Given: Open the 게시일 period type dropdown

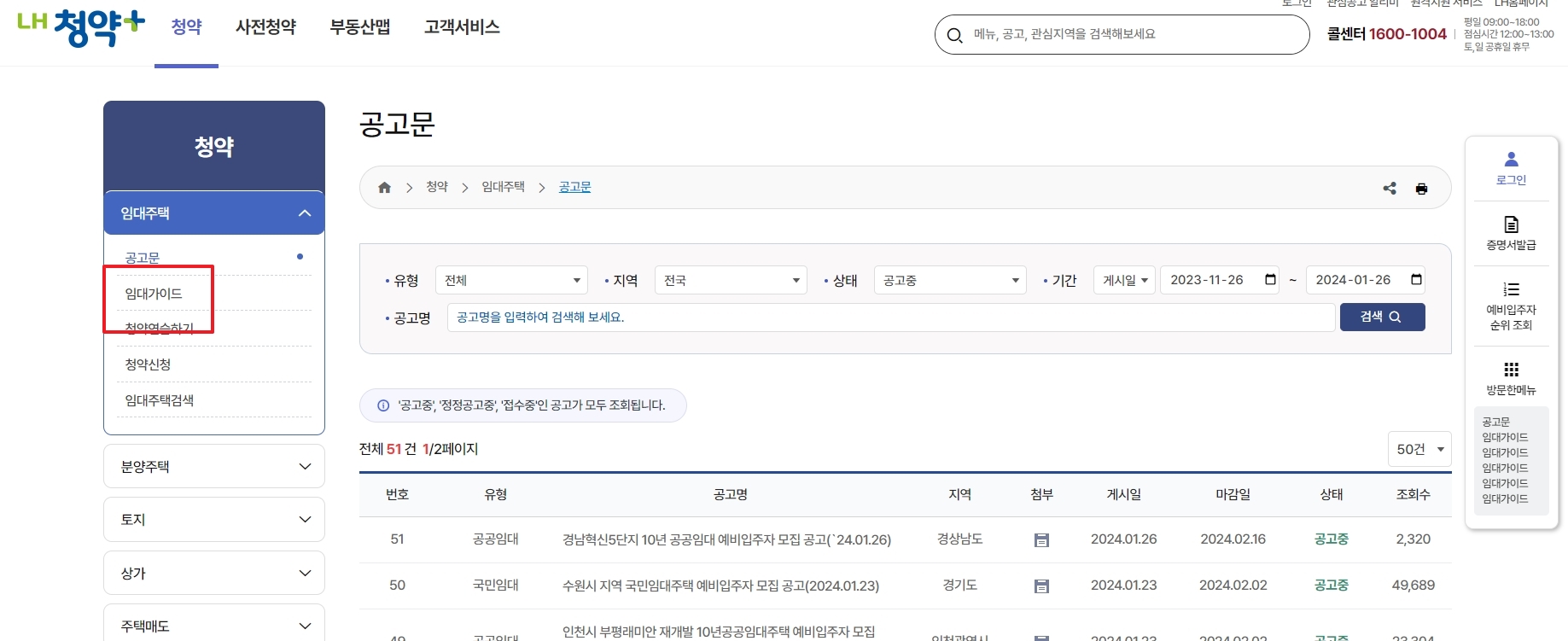Looking at the screenshot, I should click(x=1124, y=280).
